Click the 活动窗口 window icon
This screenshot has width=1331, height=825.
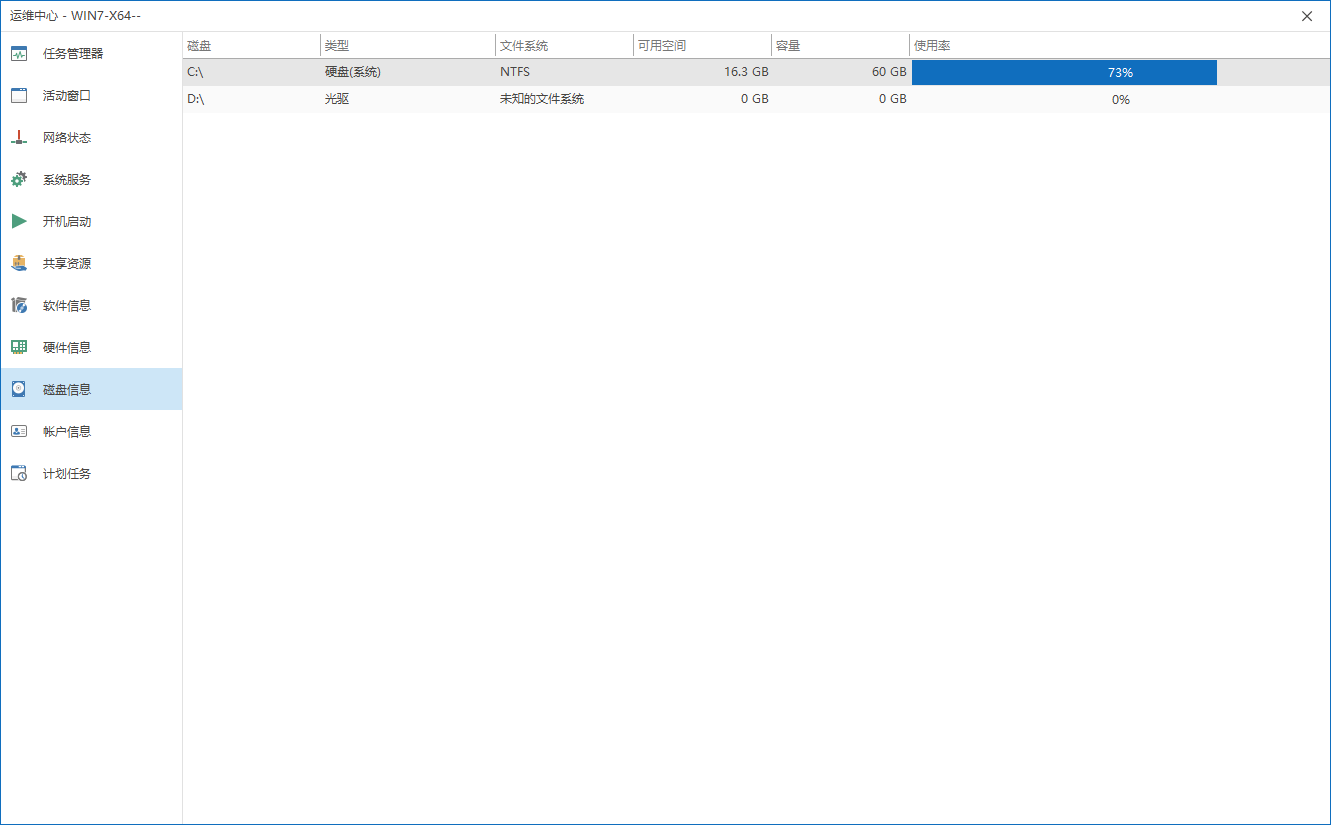19,95
